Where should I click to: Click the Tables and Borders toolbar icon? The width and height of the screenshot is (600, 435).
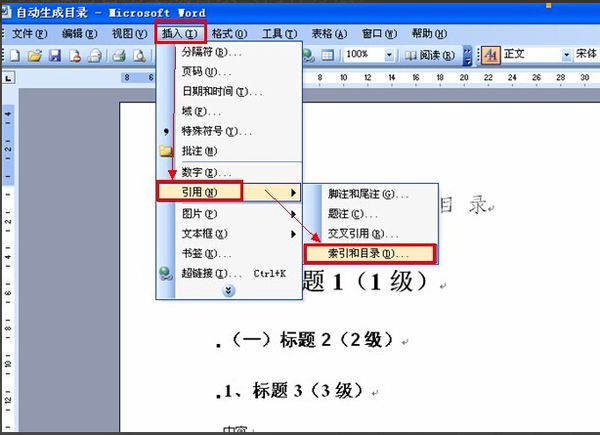327,56
